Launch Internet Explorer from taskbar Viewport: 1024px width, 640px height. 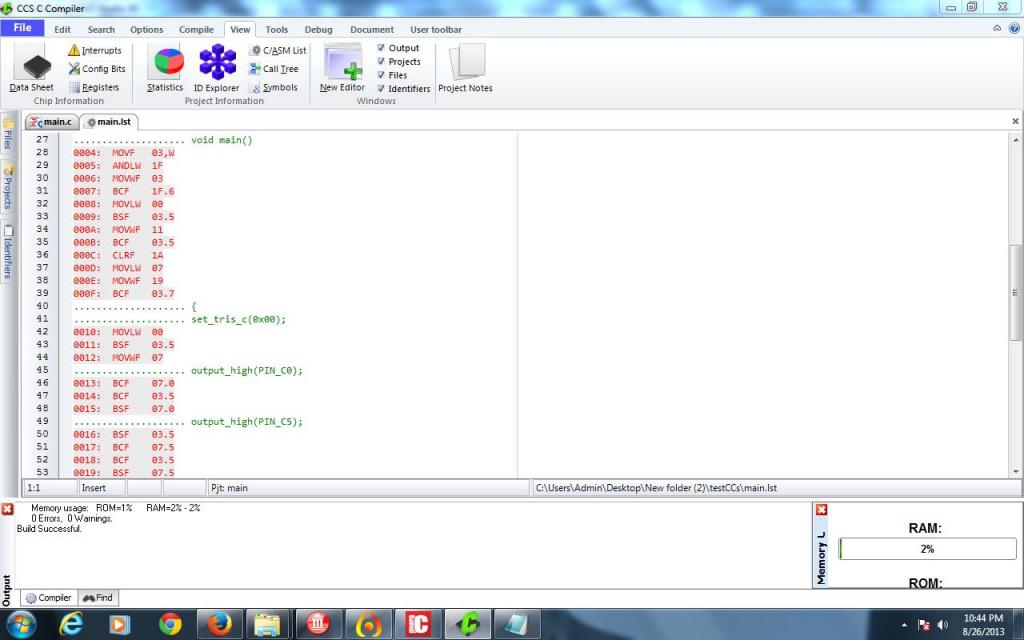click(x=70, y=624)
